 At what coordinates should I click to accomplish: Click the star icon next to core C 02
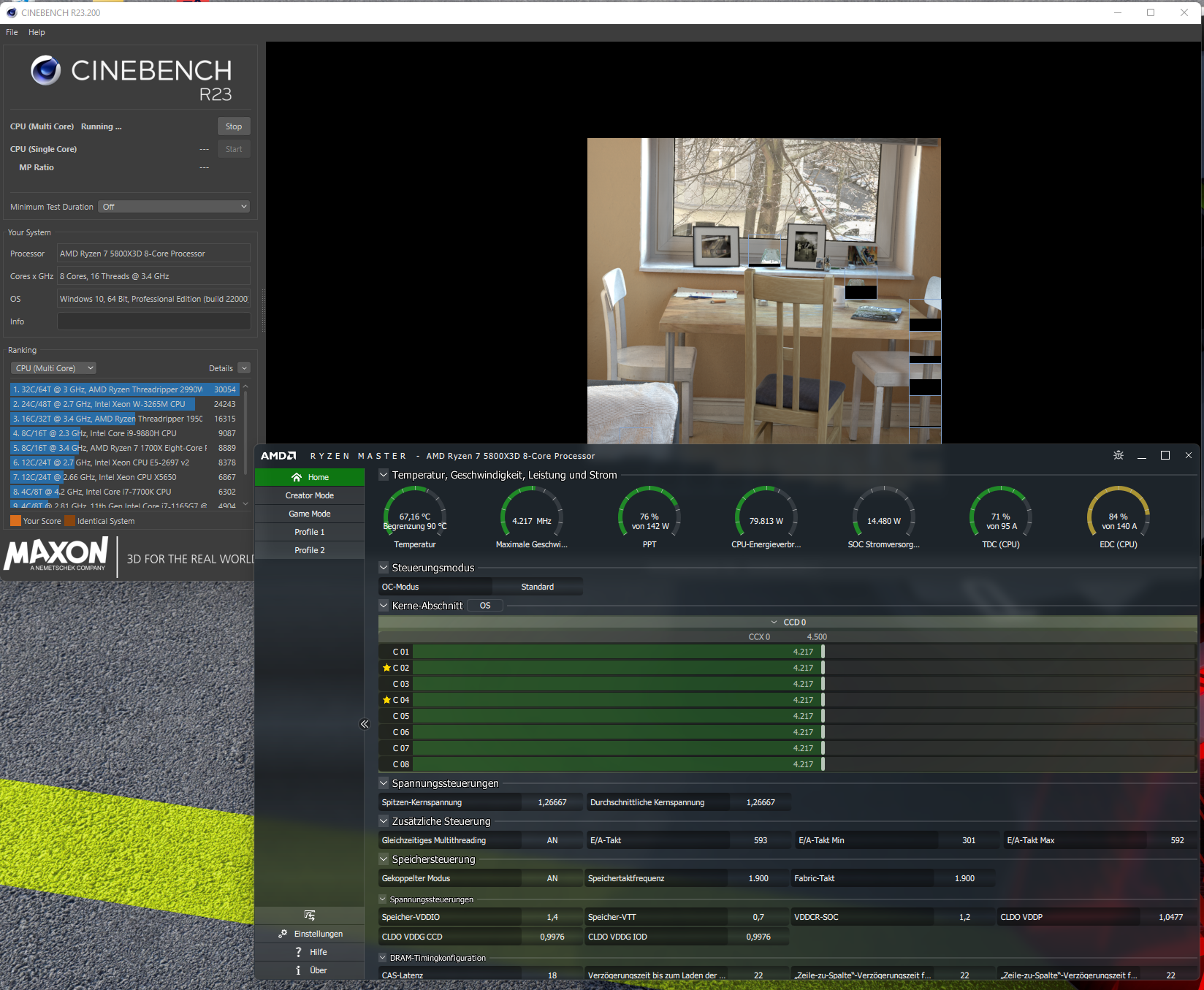pyautogui.click(x=386, y=668)
